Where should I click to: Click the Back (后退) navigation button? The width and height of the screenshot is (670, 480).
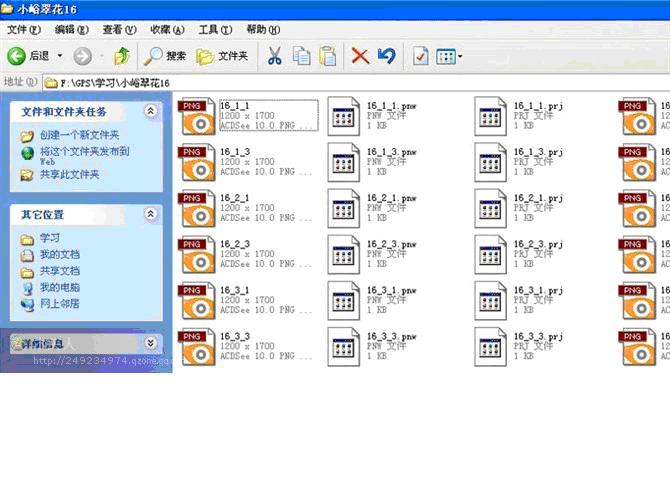pyautogui.click(x=28, y=56)
